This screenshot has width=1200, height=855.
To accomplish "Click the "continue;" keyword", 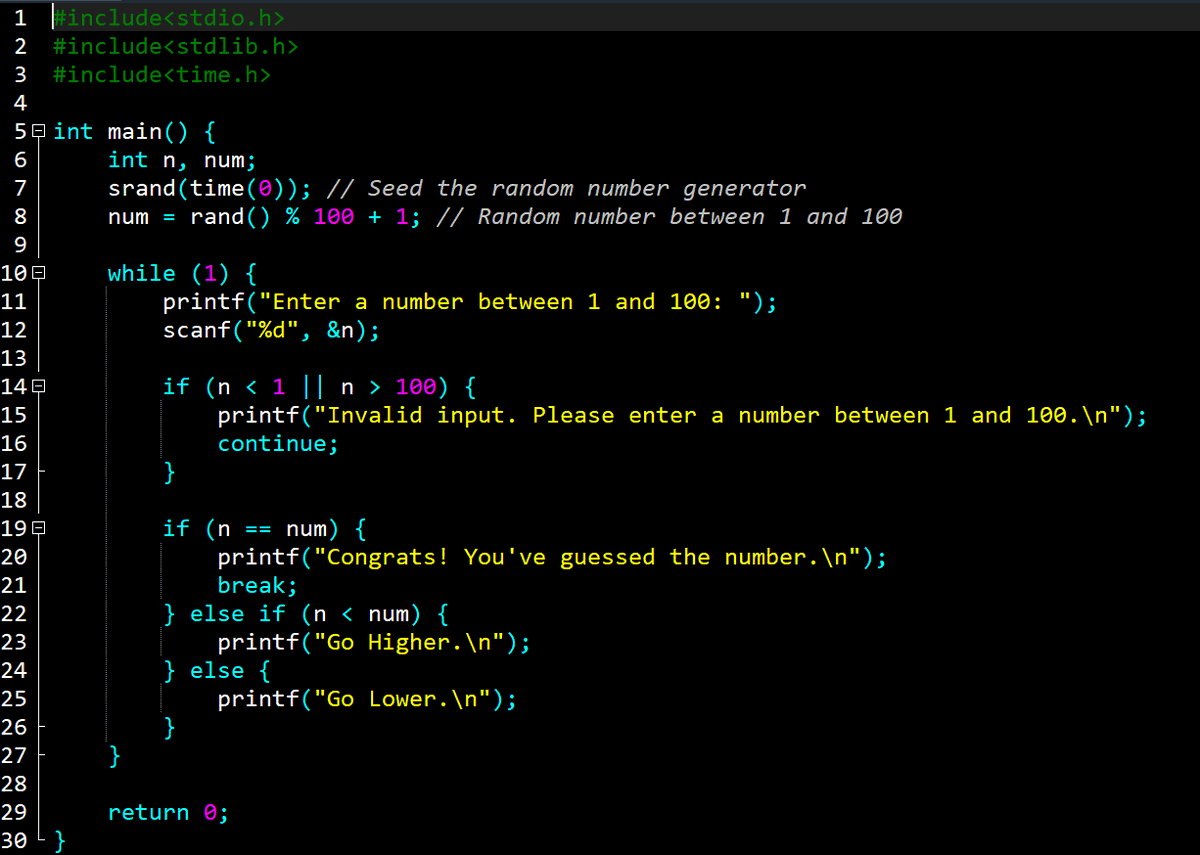I will click(x=278, y=443).
